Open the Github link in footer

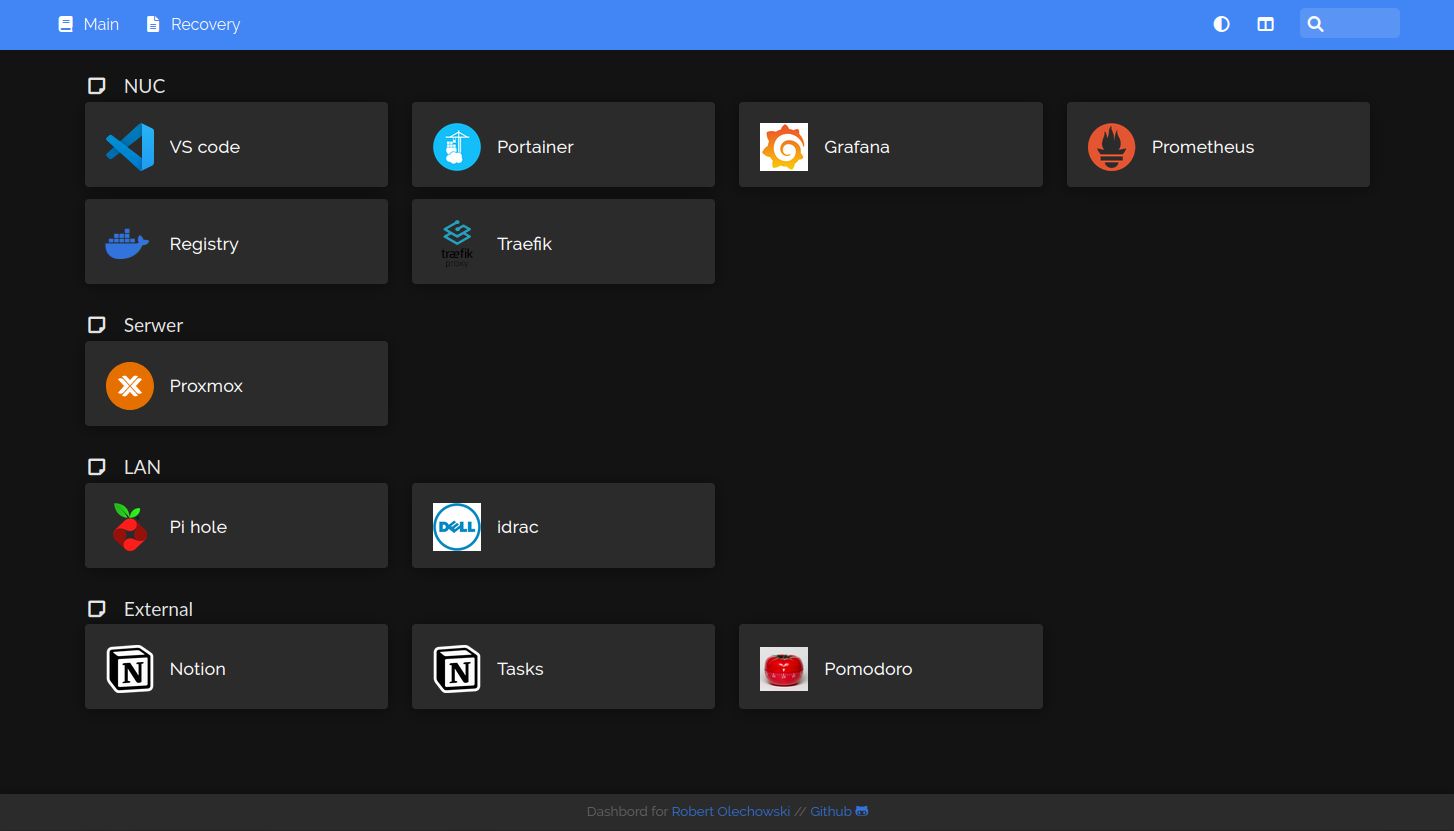pyautogui.click(x=838, y=812)
